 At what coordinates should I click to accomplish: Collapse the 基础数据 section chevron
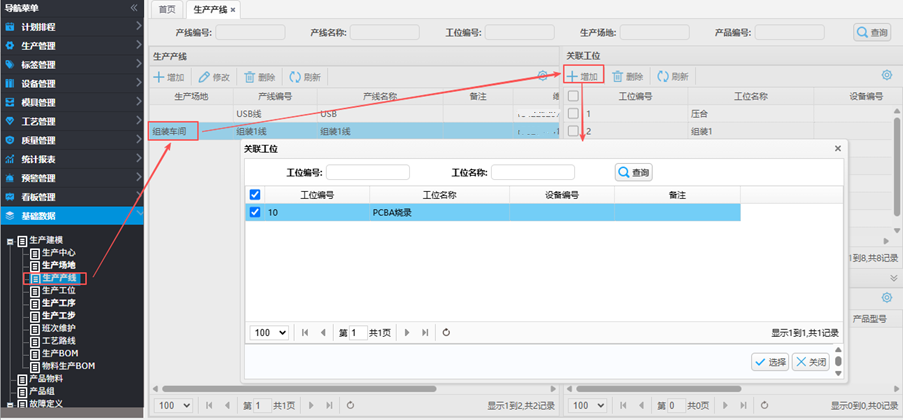pos(138,215)
